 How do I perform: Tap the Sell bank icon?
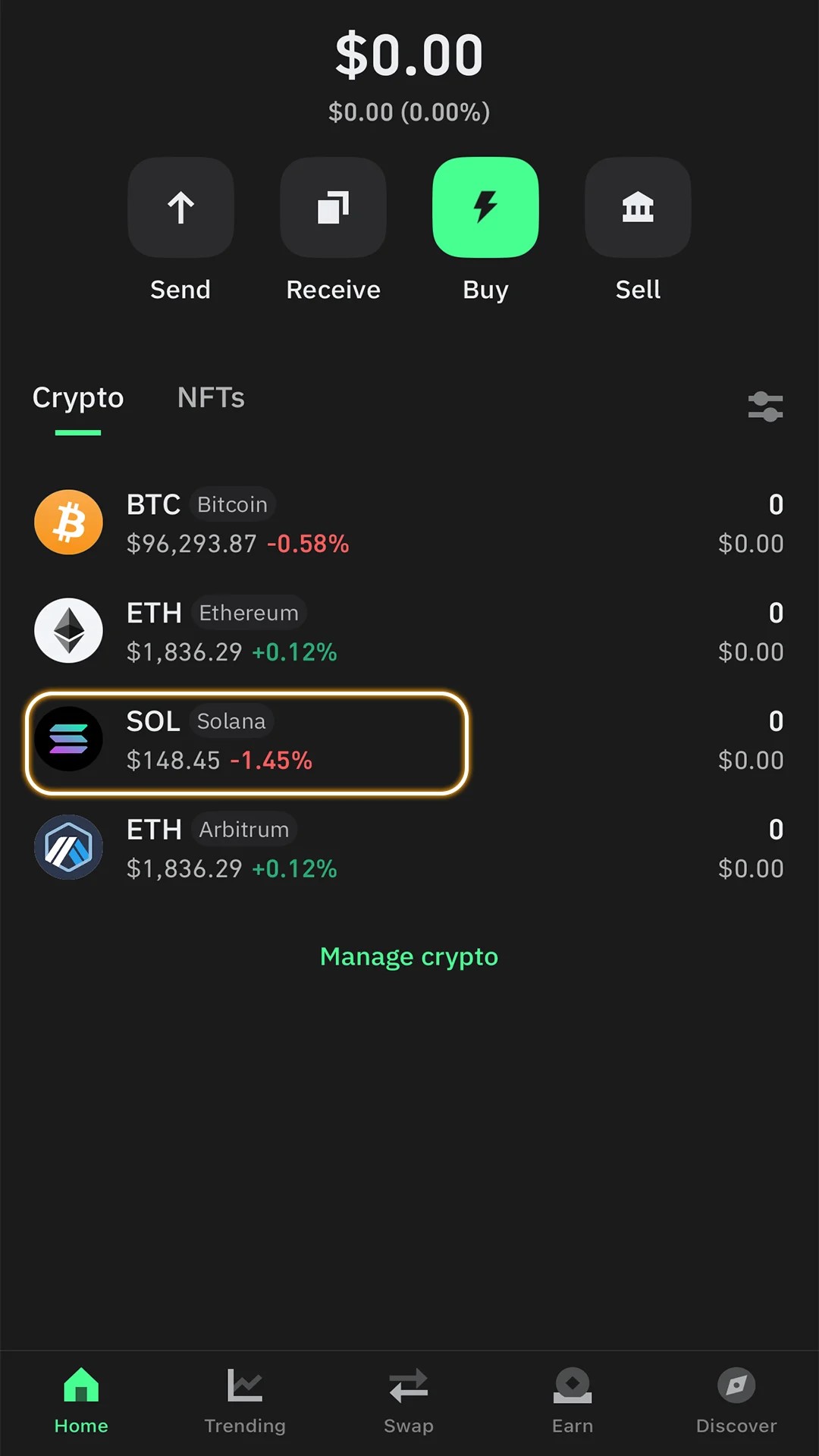click(638, 207)
